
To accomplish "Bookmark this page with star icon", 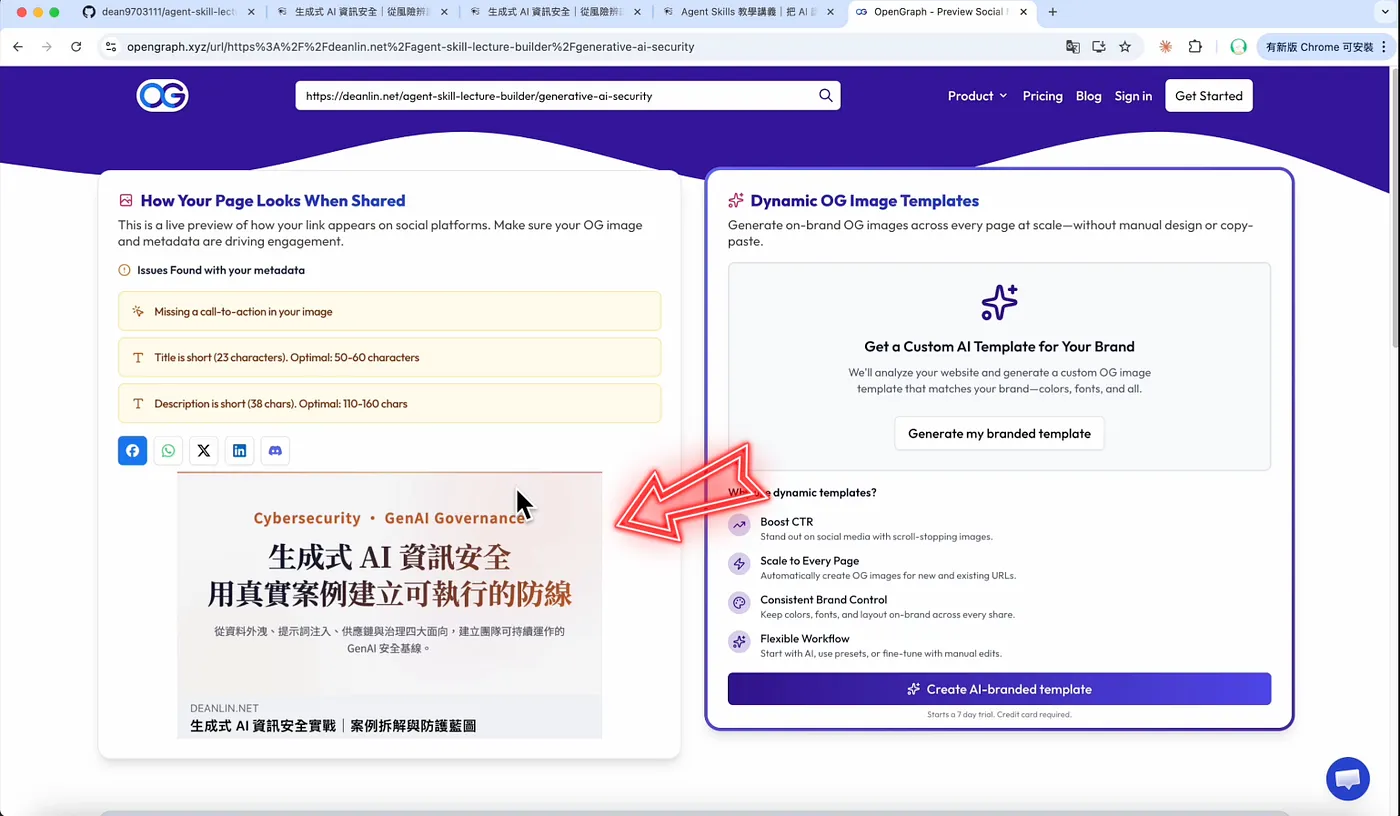I will (1125, 46).
